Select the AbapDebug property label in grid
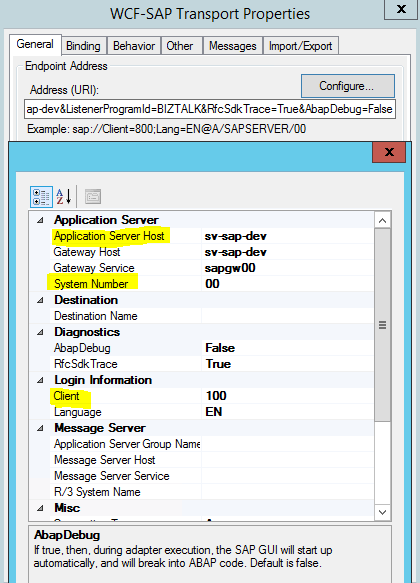Image resolution: width=420 pixels, height=583 pixels. (83, 348)
